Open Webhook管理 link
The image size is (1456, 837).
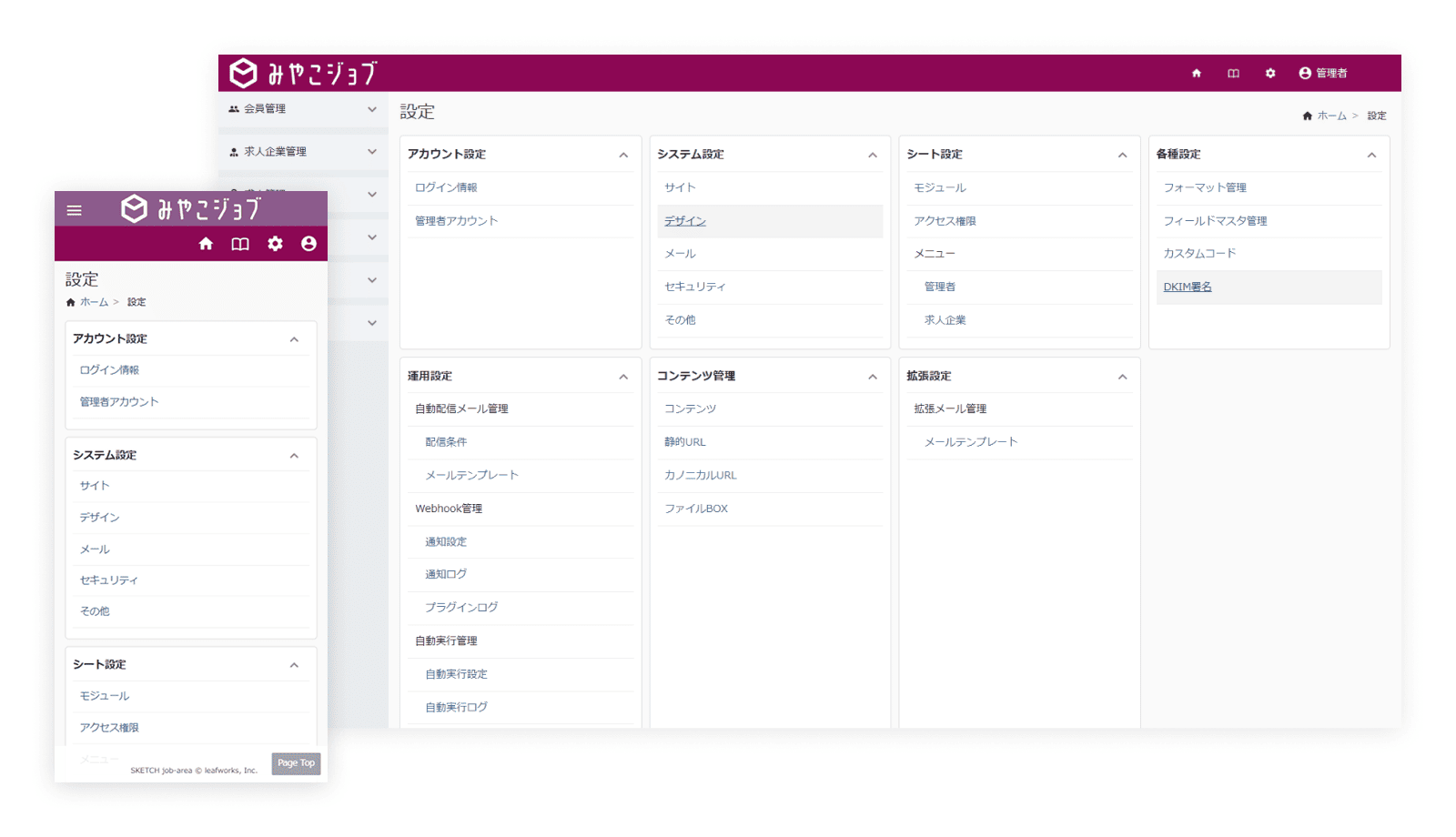click(x=449, y=509)
